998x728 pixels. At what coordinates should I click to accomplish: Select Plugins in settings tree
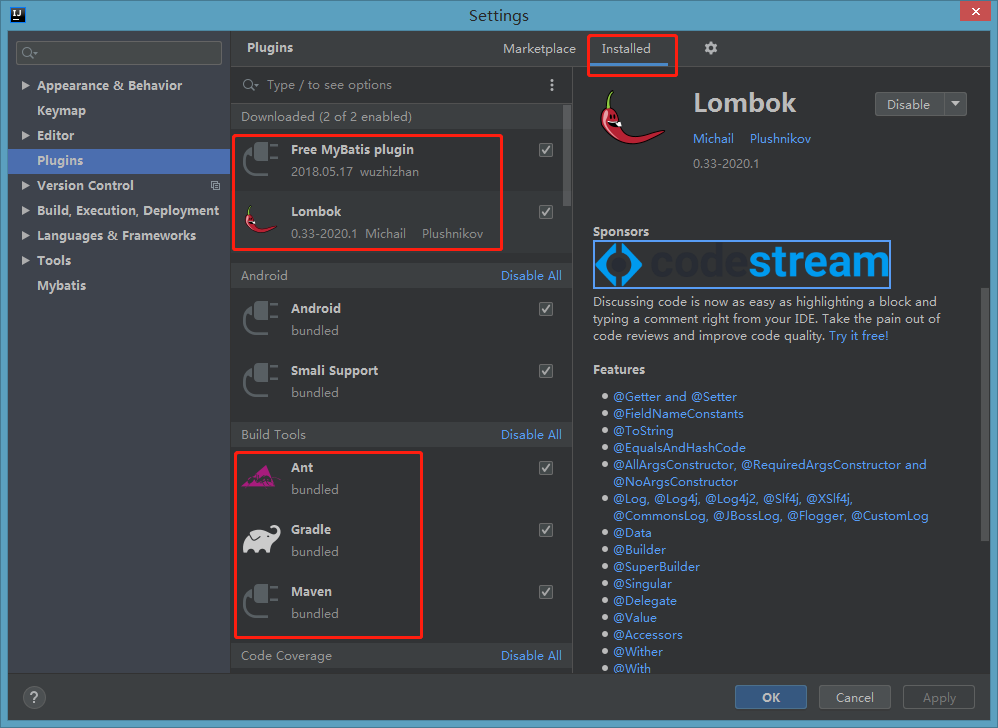(119, 161)
